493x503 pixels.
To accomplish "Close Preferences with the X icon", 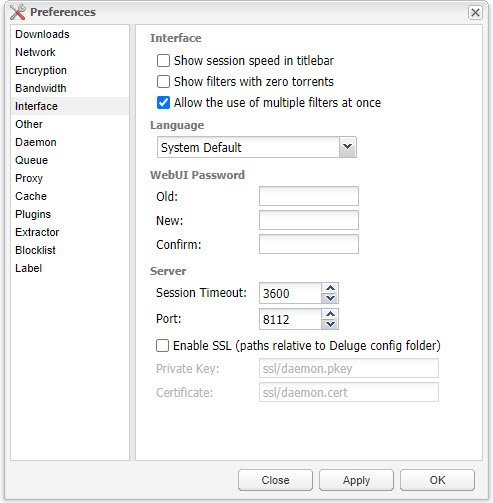I will pos(475,13).
